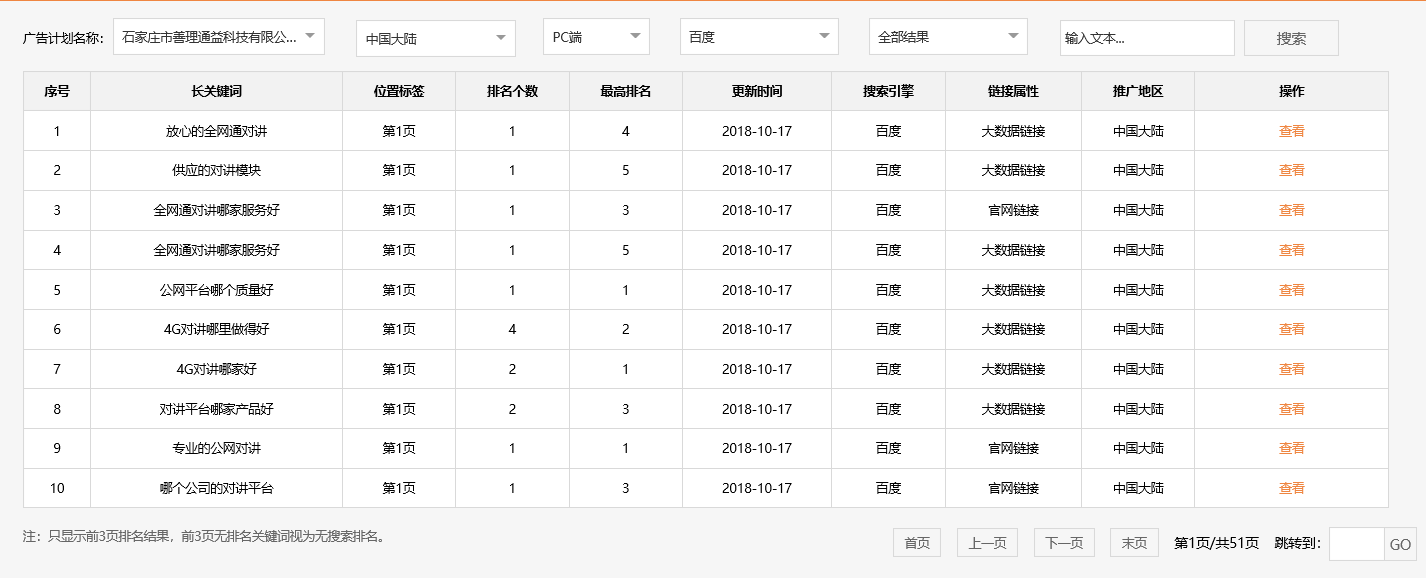Go to first page via 首页
The width and height of the screenshot is (1426, 578).
(916, 542)
